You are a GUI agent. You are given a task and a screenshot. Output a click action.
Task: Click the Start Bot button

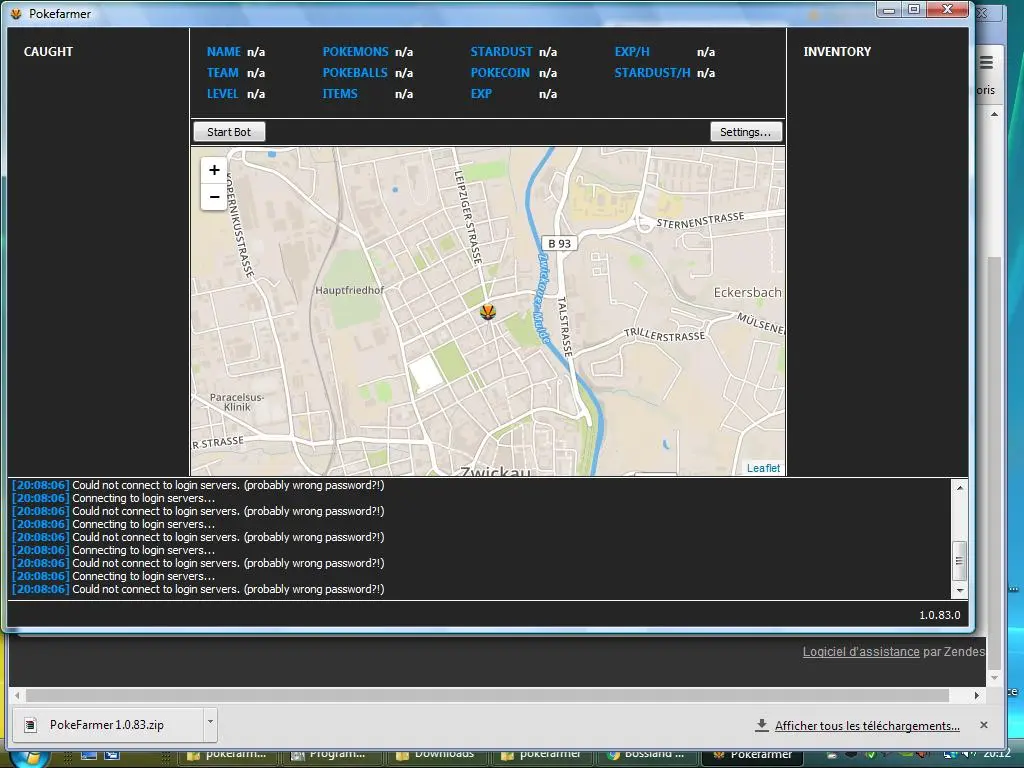pos(229,132)
